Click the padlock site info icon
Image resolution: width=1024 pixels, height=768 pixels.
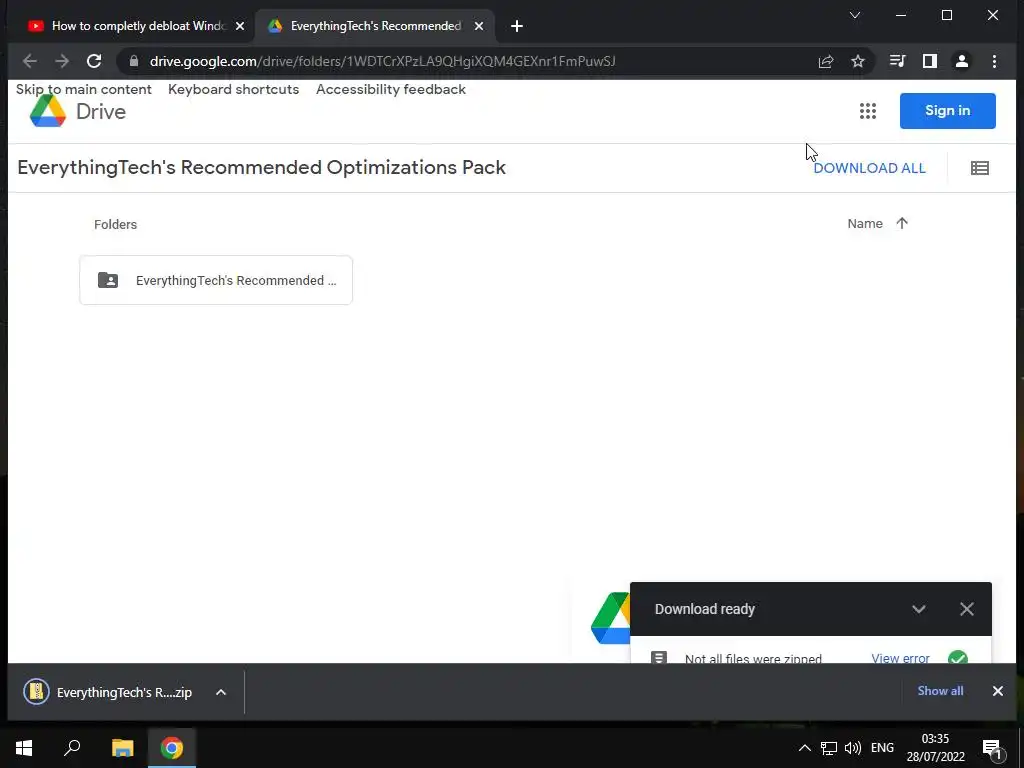[x=134, y=61]
